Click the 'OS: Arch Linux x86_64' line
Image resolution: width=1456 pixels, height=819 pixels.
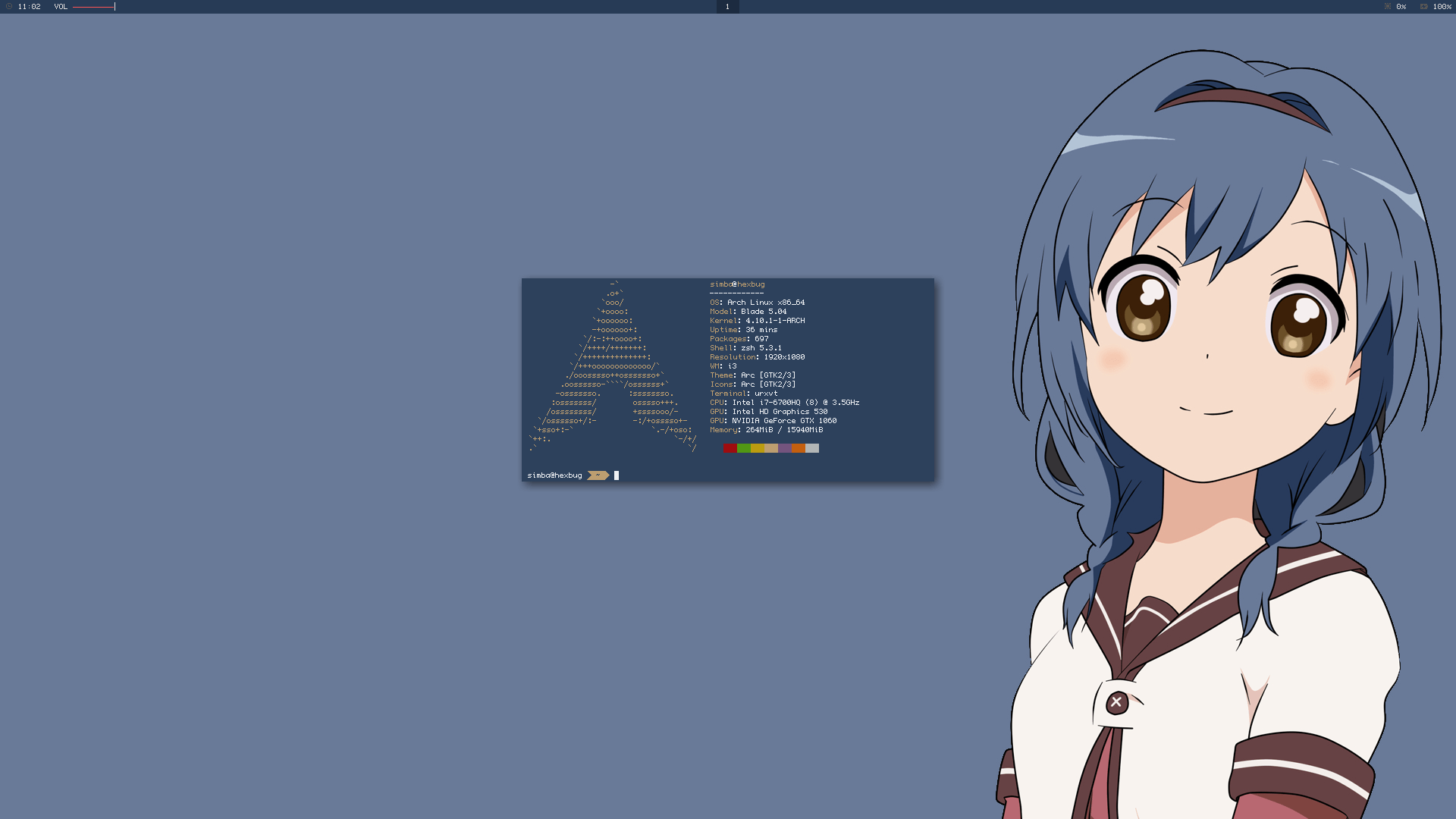click(758, 303)
